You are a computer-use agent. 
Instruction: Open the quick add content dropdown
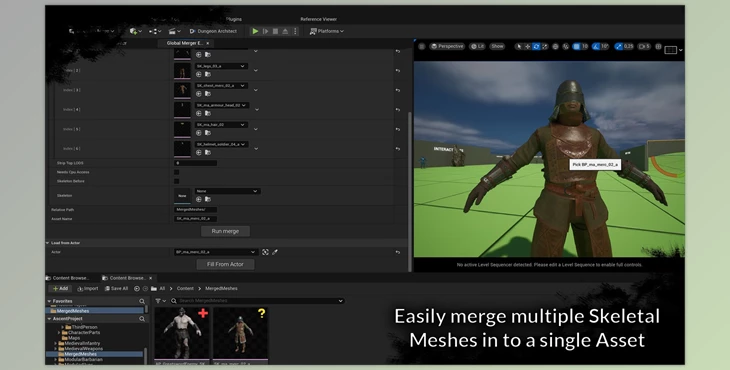(x=135, y=31)
